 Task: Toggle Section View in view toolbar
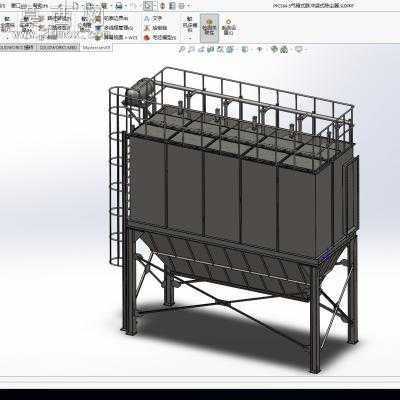tap(211, 50)
